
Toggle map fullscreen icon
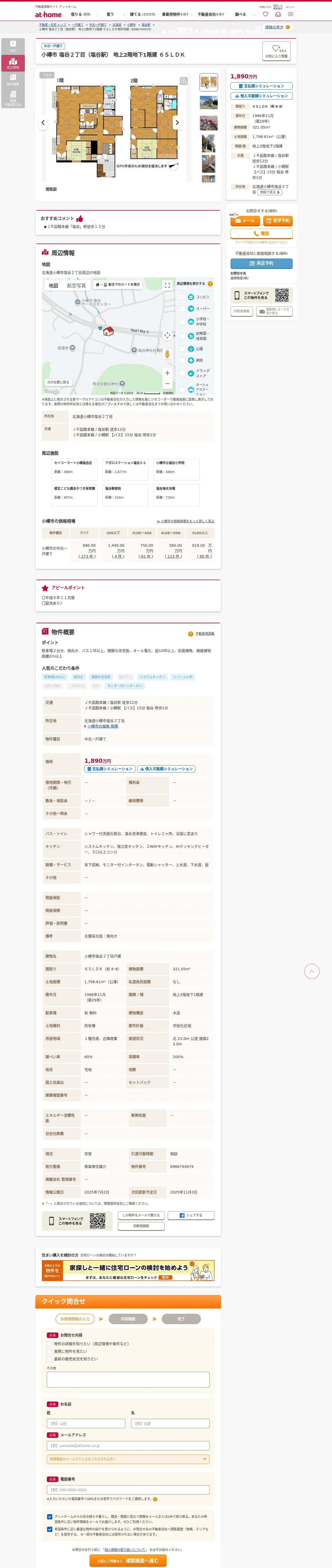(167, 285)
